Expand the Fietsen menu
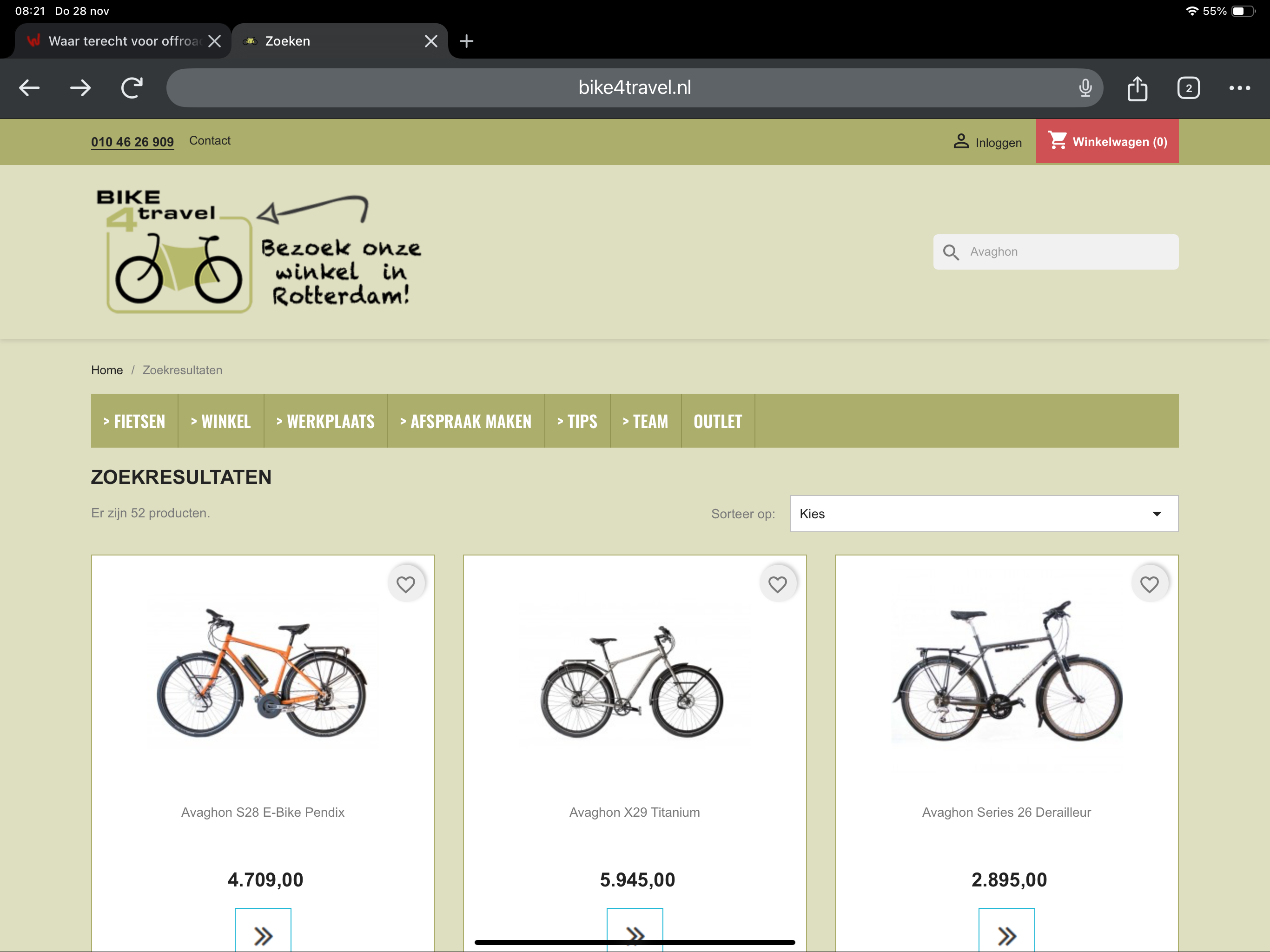 (134, 421)
